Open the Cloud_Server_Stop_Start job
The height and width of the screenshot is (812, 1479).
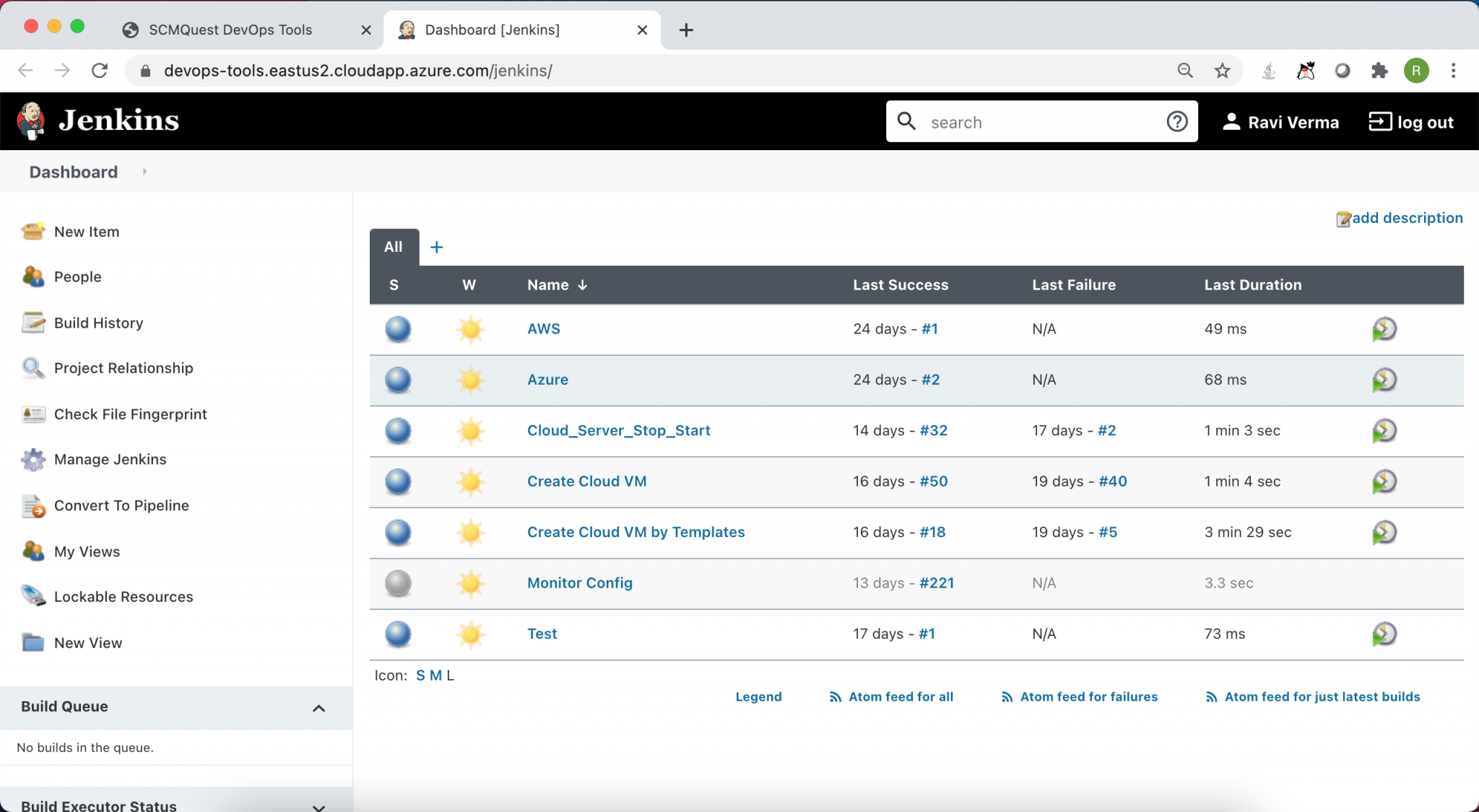click(618, 430)
